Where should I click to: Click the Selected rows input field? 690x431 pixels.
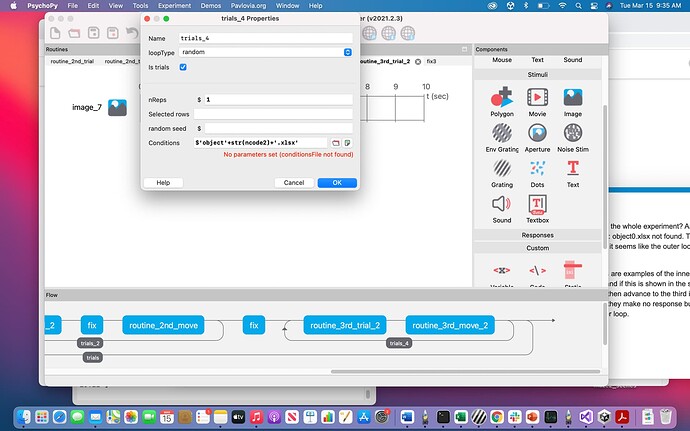click(273, 114)
